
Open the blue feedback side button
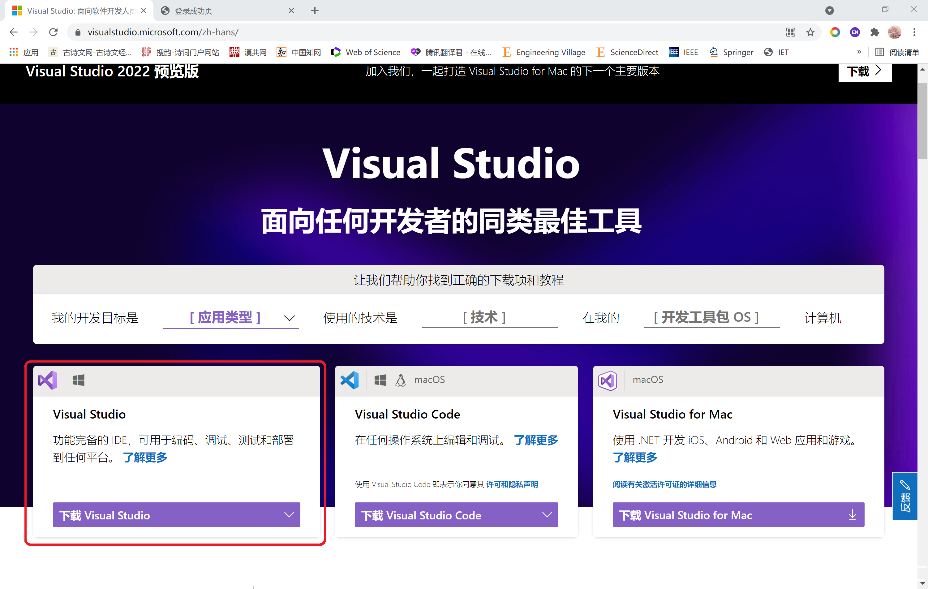click(904, 496)
